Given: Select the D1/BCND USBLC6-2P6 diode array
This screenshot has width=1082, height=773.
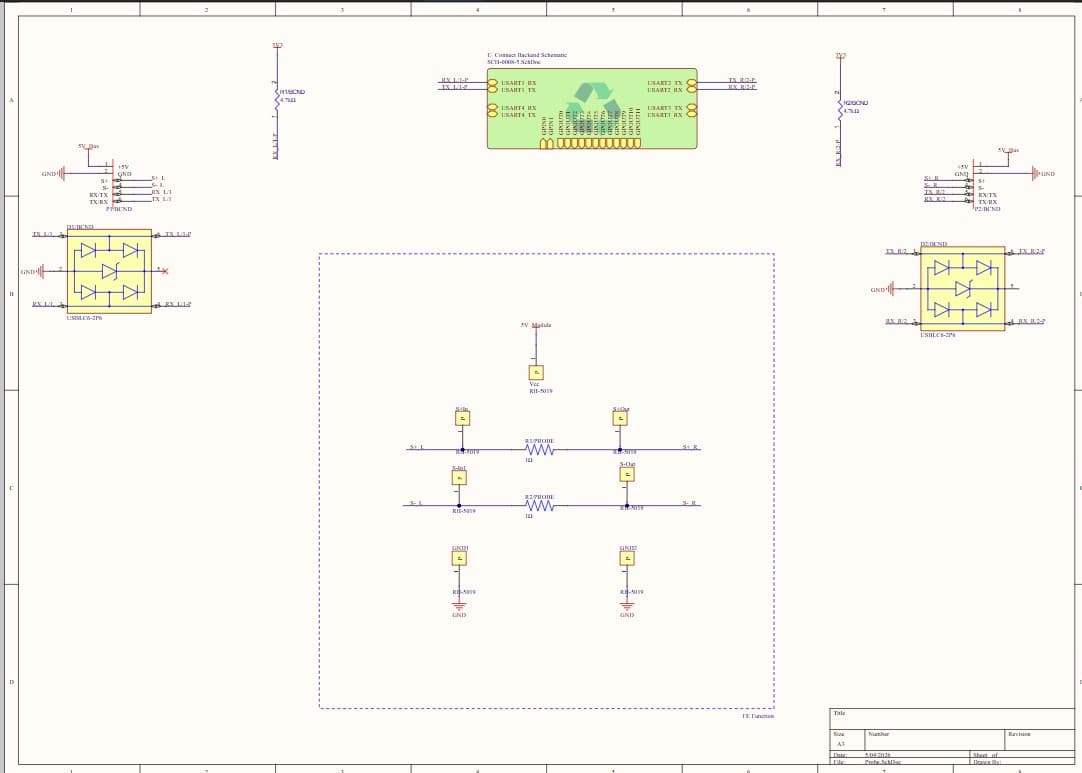Looking at the screenshot, I should click(x=109, y=271).
